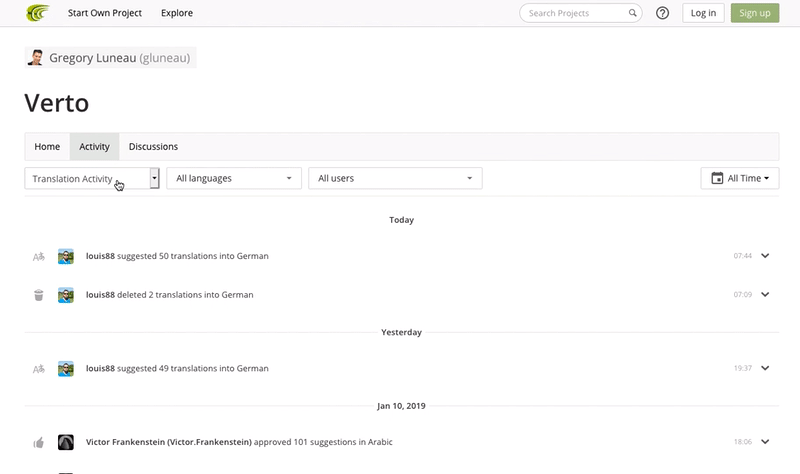Image resolution: width=800 pixels, height=474 pixels.
Task: Click the Crowdin logo icon
Action: pyautogui.click(x=38, y=13)
